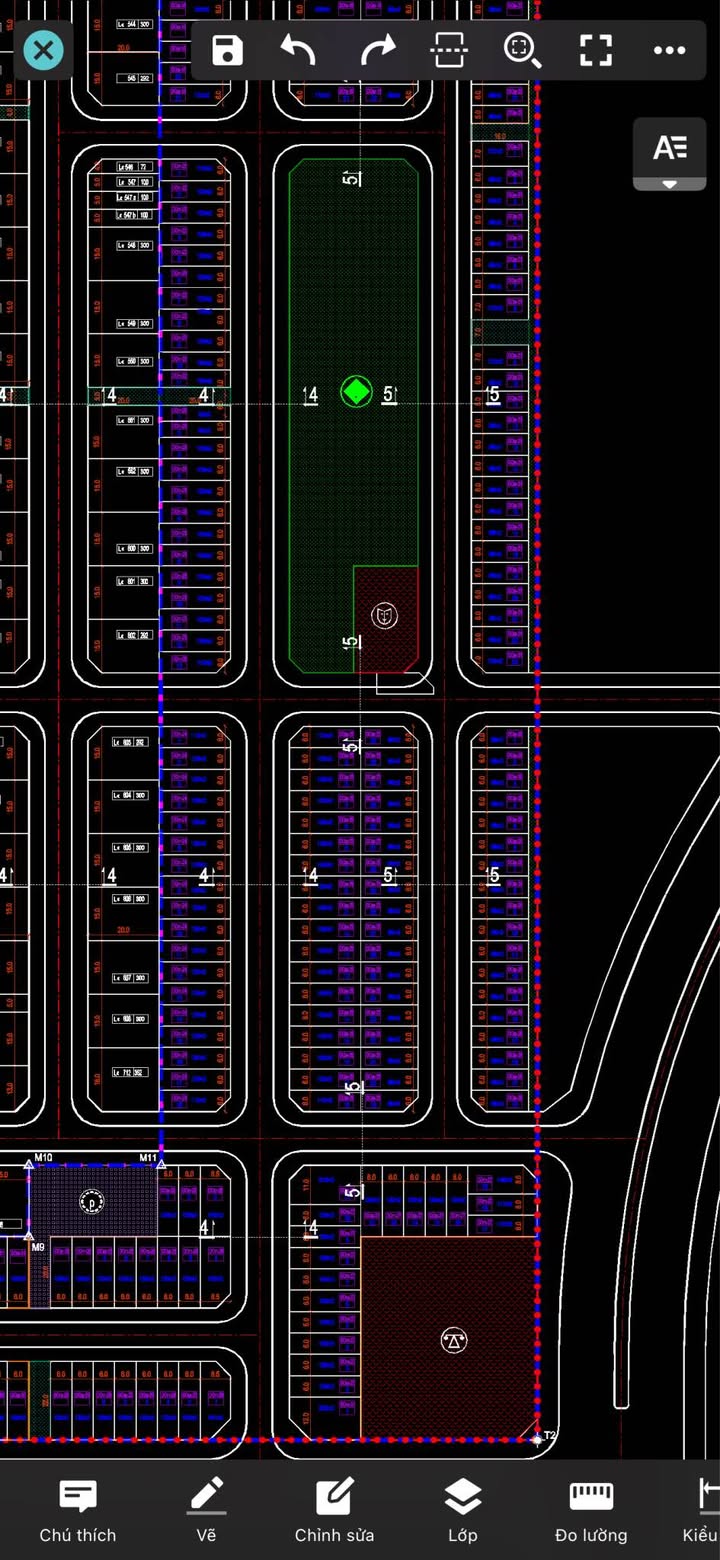720x1560 pixels.
Task: Select the Đo lường measure tool
Action: pos(591,1511)
